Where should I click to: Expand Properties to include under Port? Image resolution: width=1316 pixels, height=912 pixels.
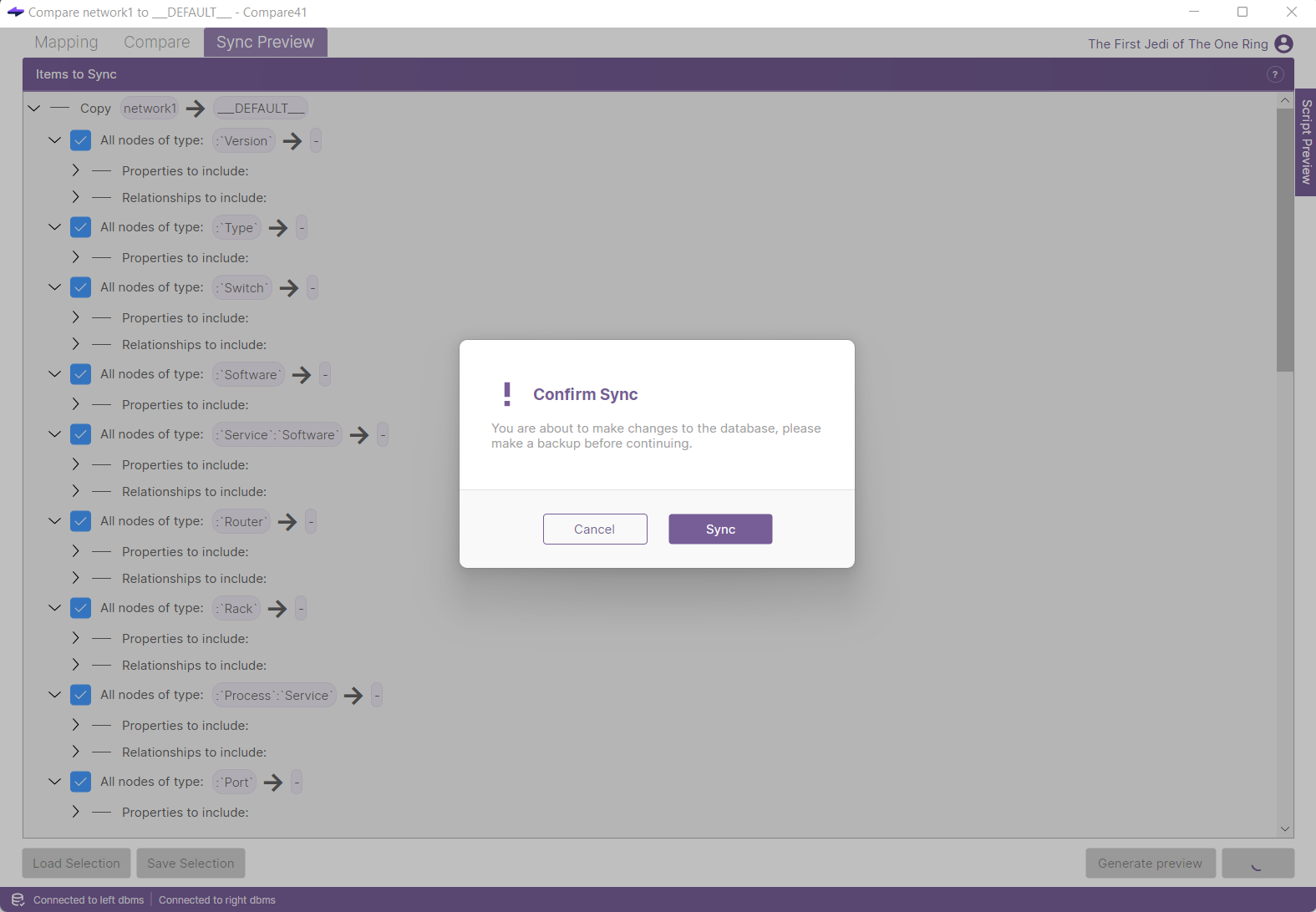(x=76, y=812)
